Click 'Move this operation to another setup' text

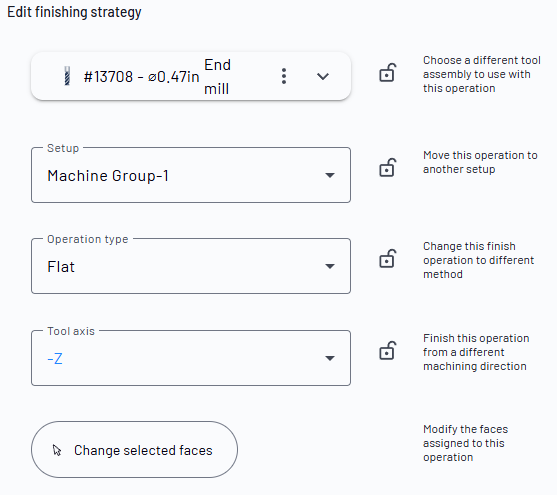480,162
